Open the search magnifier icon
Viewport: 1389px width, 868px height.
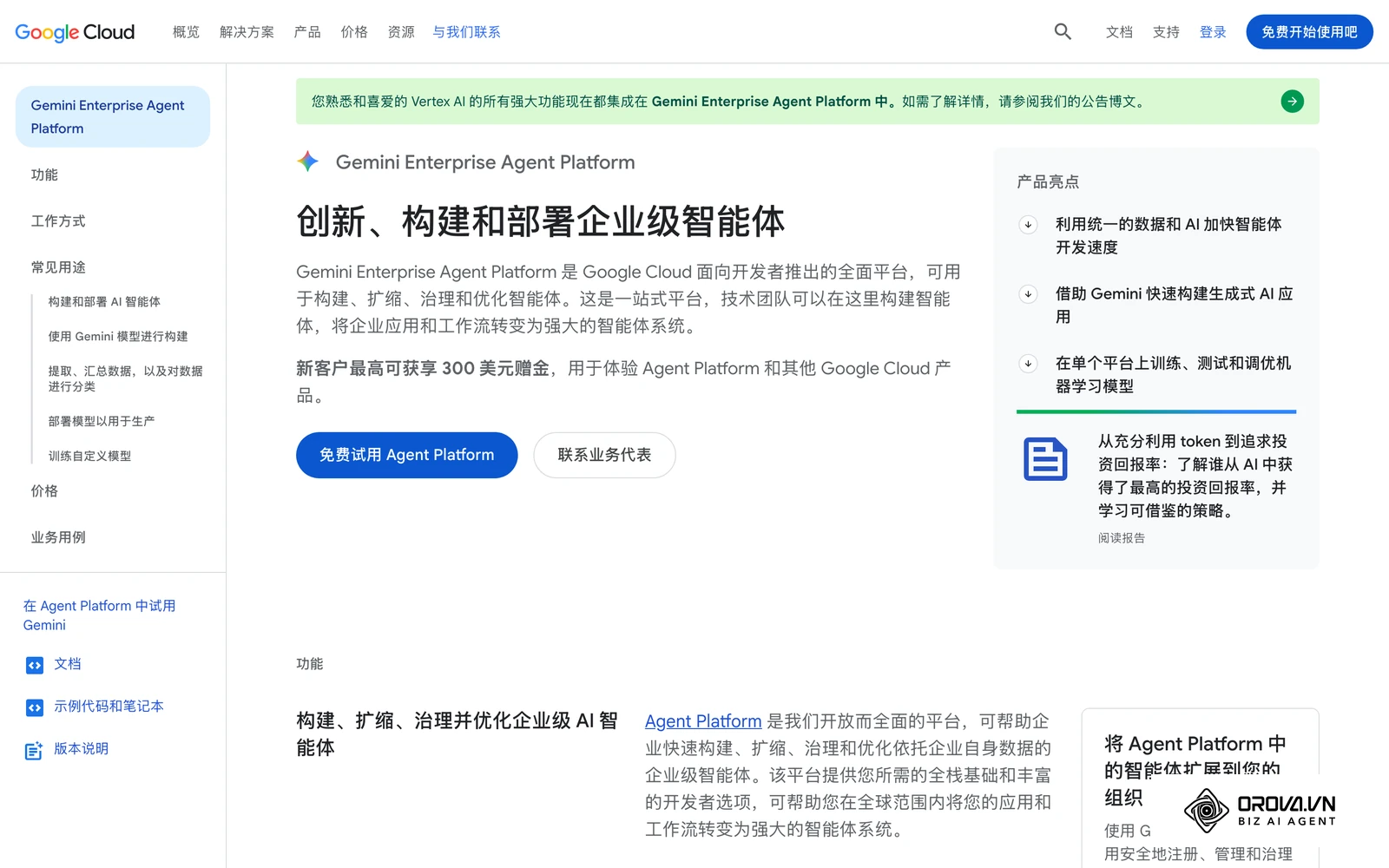tap(1063, 32)
